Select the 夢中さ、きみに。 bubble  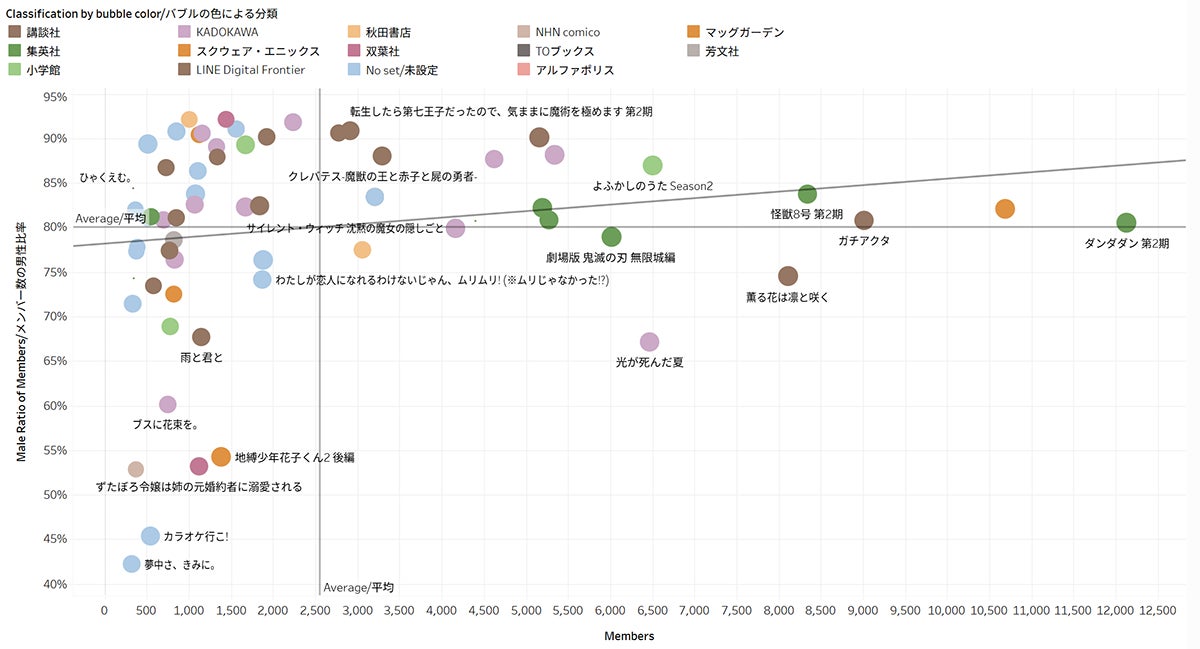(131, 564)
